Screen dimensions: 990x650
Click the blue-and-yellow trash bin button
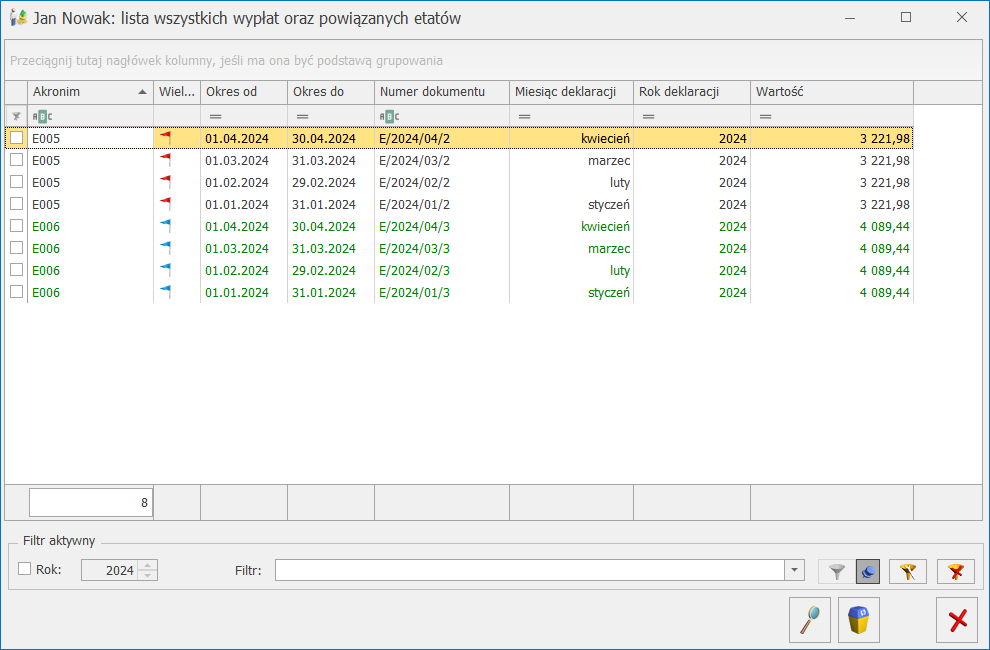[x=859, y=620]
